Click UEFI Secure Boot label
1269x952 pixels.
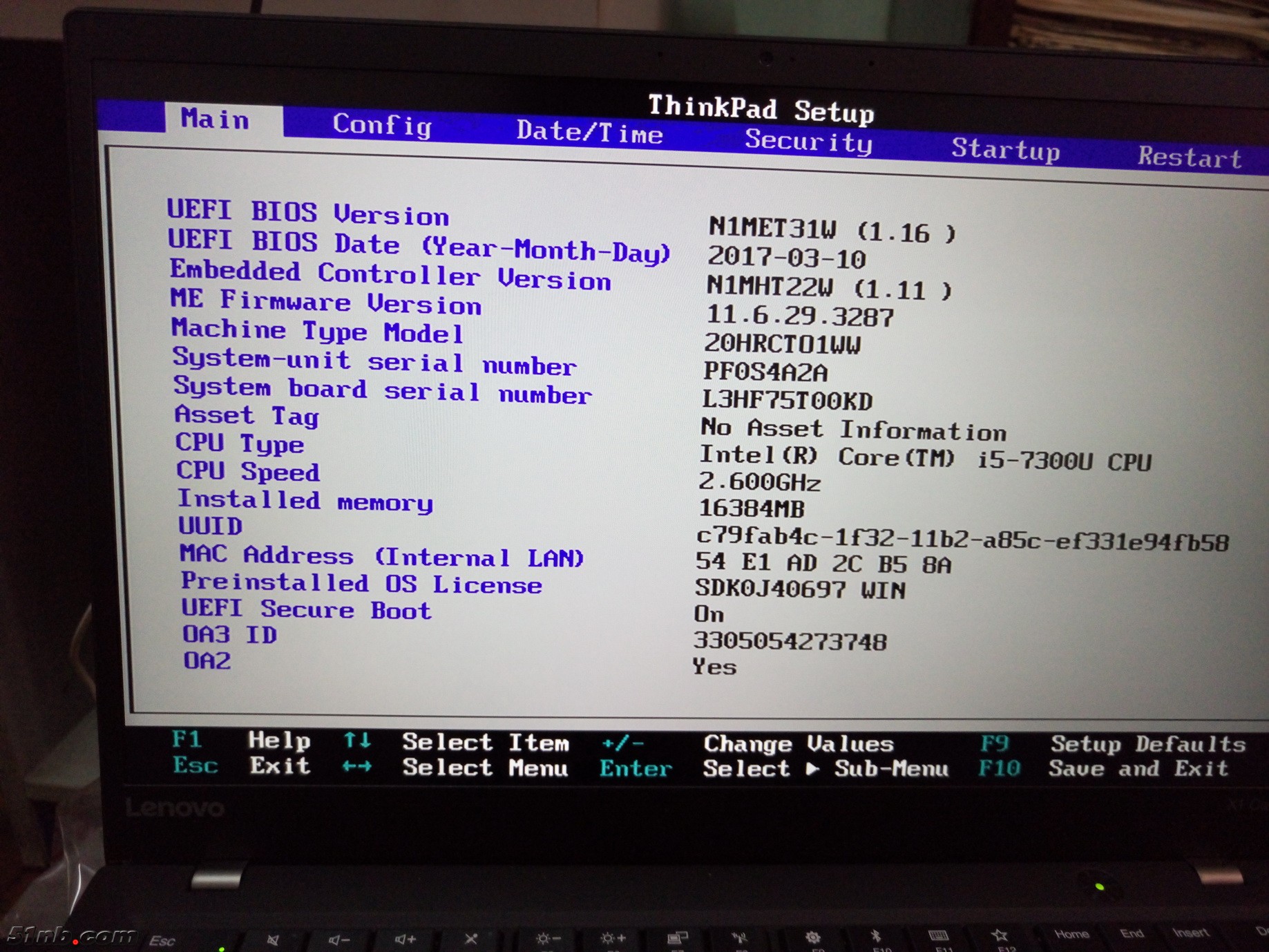tap(306, 610)
